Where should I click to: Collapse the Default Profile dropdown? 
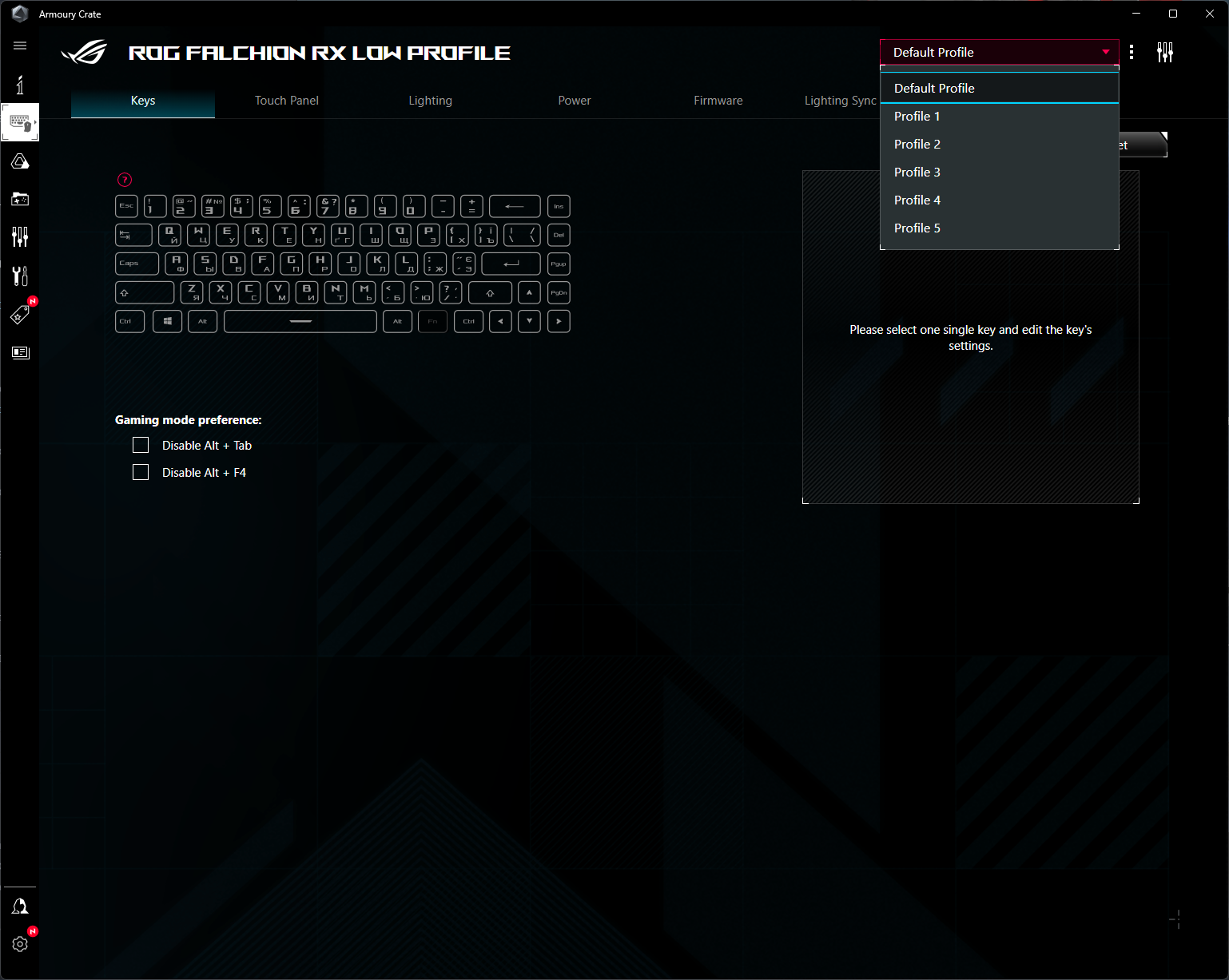(x=999, y=53)
